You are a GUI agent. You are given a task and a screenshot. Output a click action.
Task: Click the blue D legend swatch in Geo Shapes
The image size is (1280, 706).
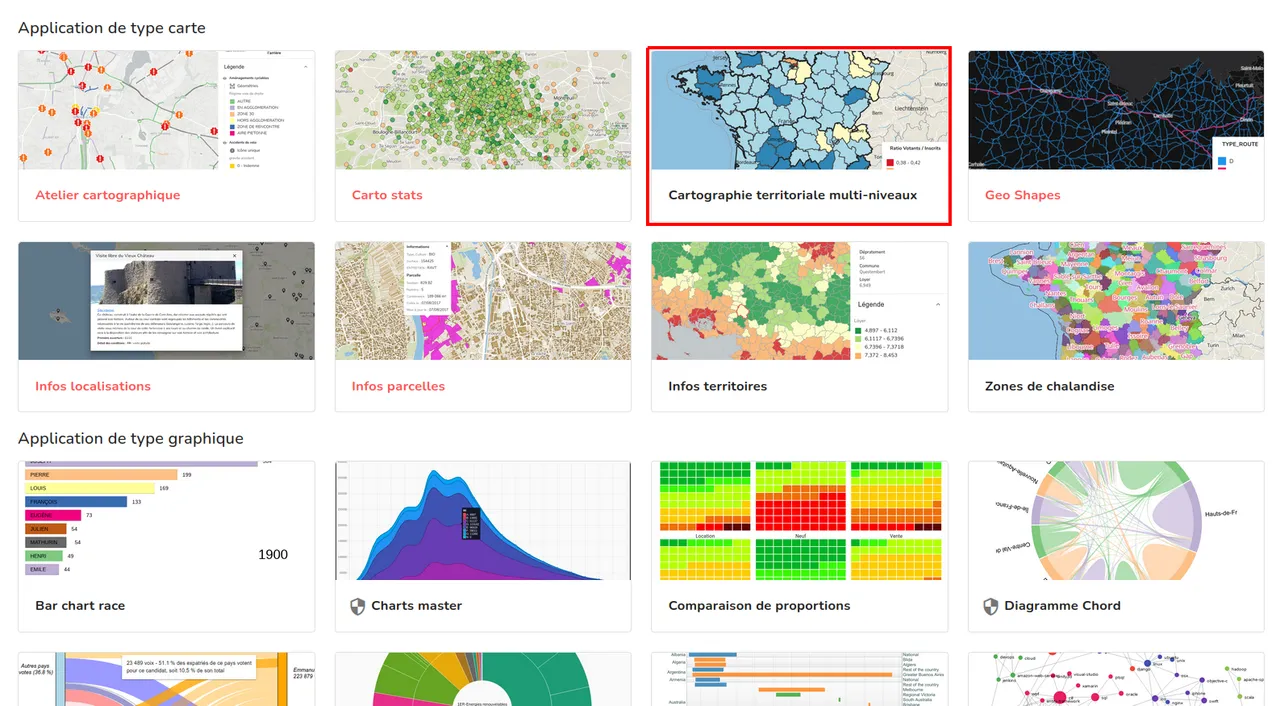[1220, 160]
